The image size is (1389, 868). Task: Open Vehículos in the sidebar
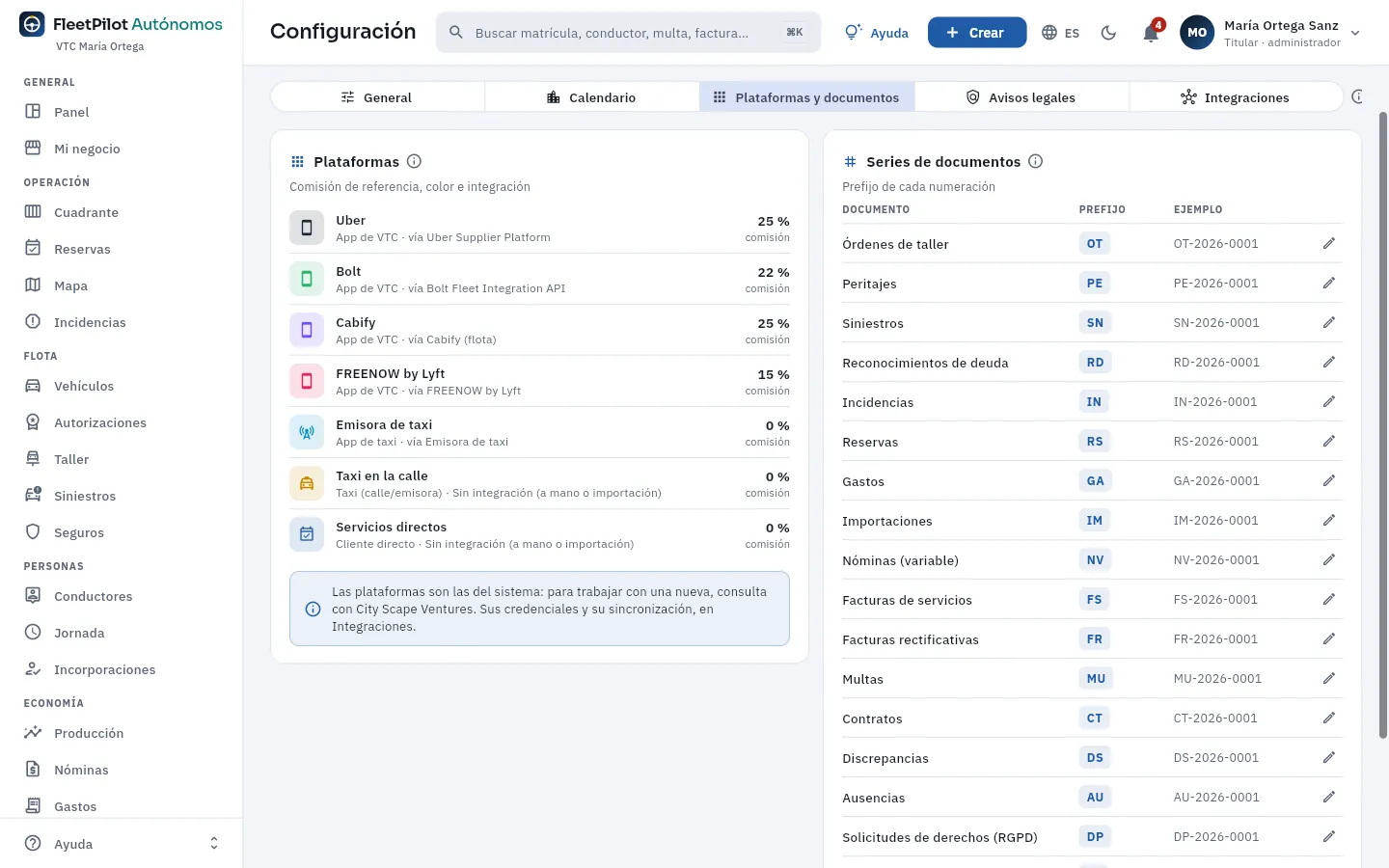click(x=122, y=386)
